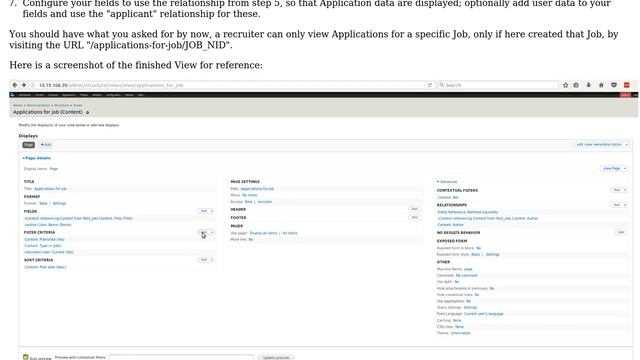This screenshot has width=640, height=360.
Task: Click the Pocket icon in browser toolbar
Action: (613, 85)
